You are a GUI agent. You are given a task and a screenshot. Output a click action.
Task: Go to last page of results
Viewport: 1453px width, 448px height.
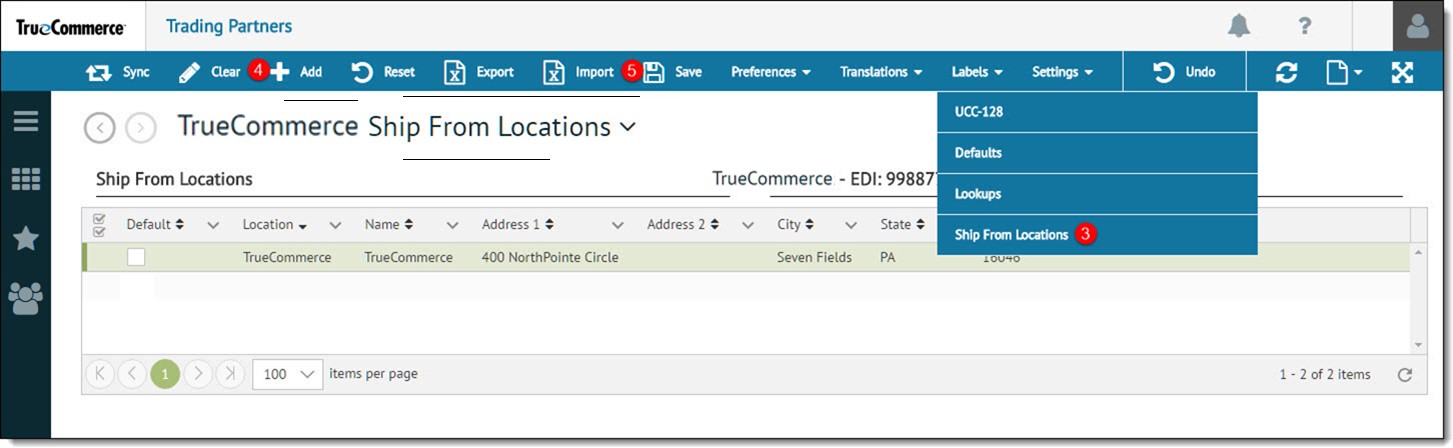230,374
